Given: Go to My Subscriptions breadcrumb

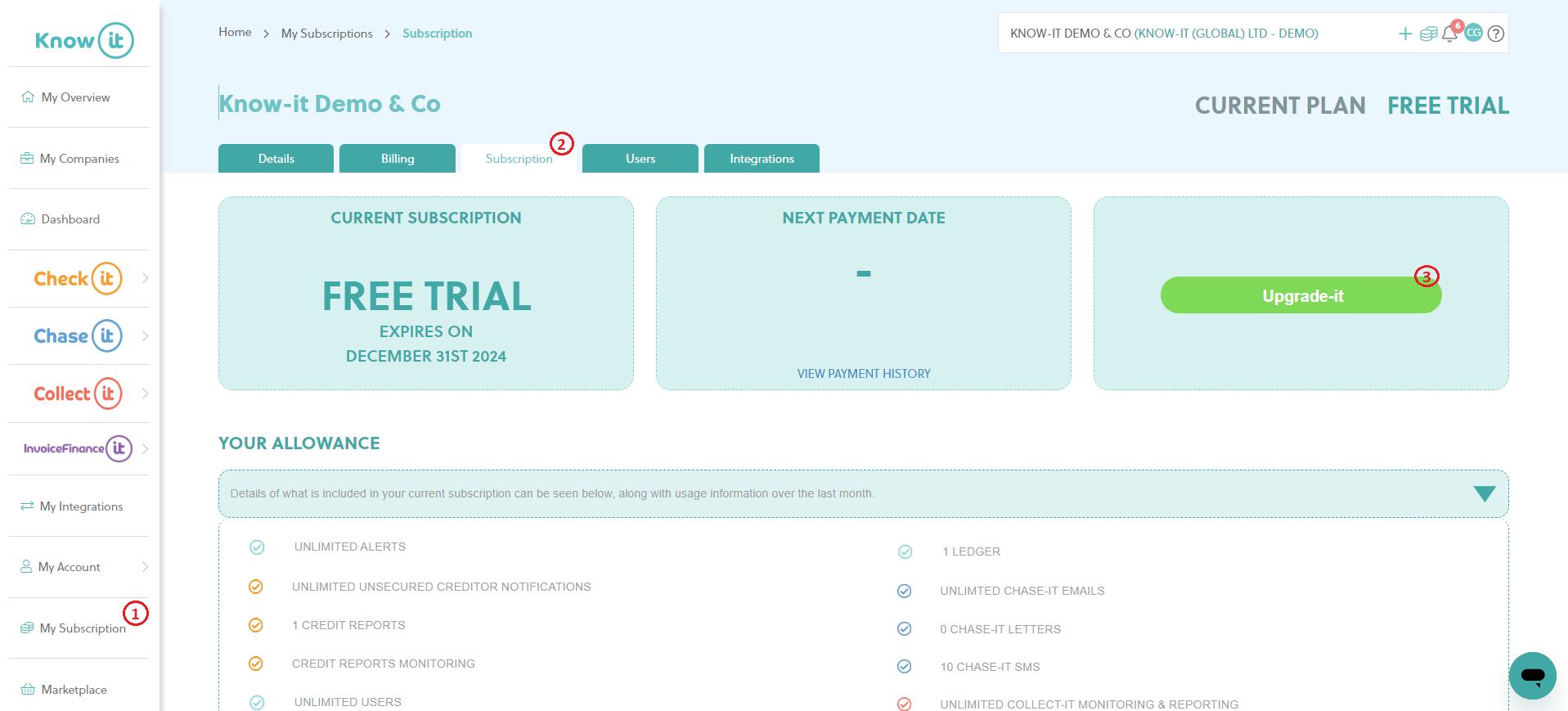Looking at the screenshot, I should click(x=327, y=34).
